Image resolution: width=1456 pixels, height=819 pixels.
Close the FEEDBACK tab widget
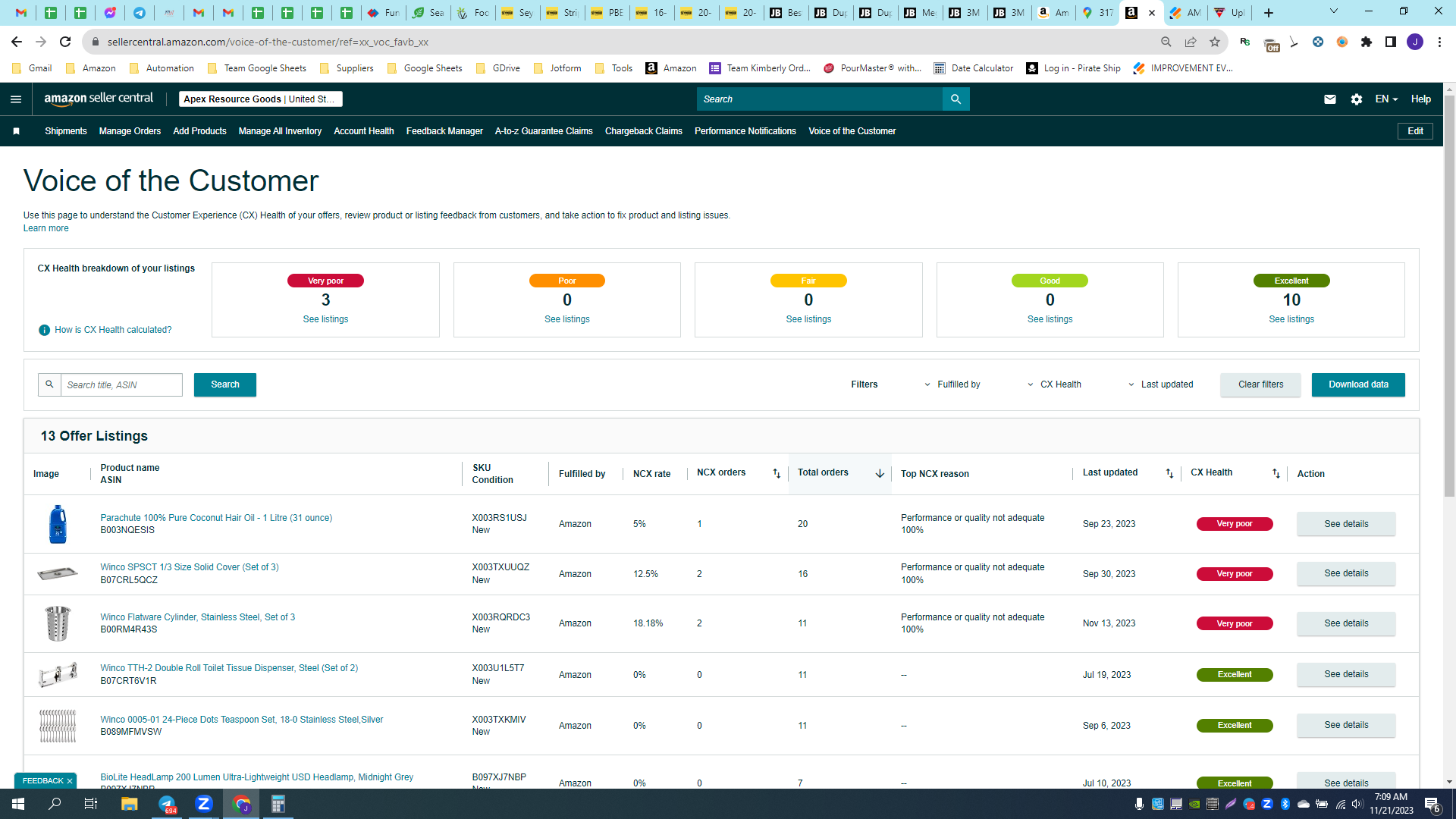(x=70, y=781)
